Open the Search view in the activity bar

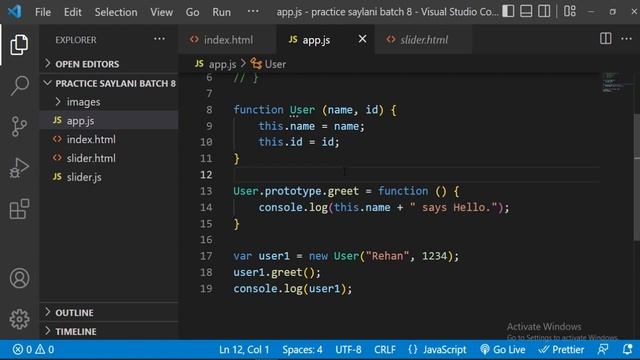[x=19, y=85]
